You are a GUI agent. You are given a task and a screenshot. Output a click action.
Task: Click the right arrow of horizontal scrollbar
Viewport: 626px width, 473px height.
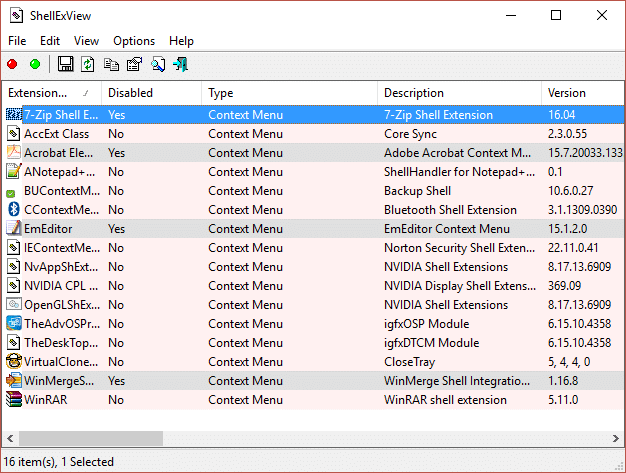click(616, 438)
